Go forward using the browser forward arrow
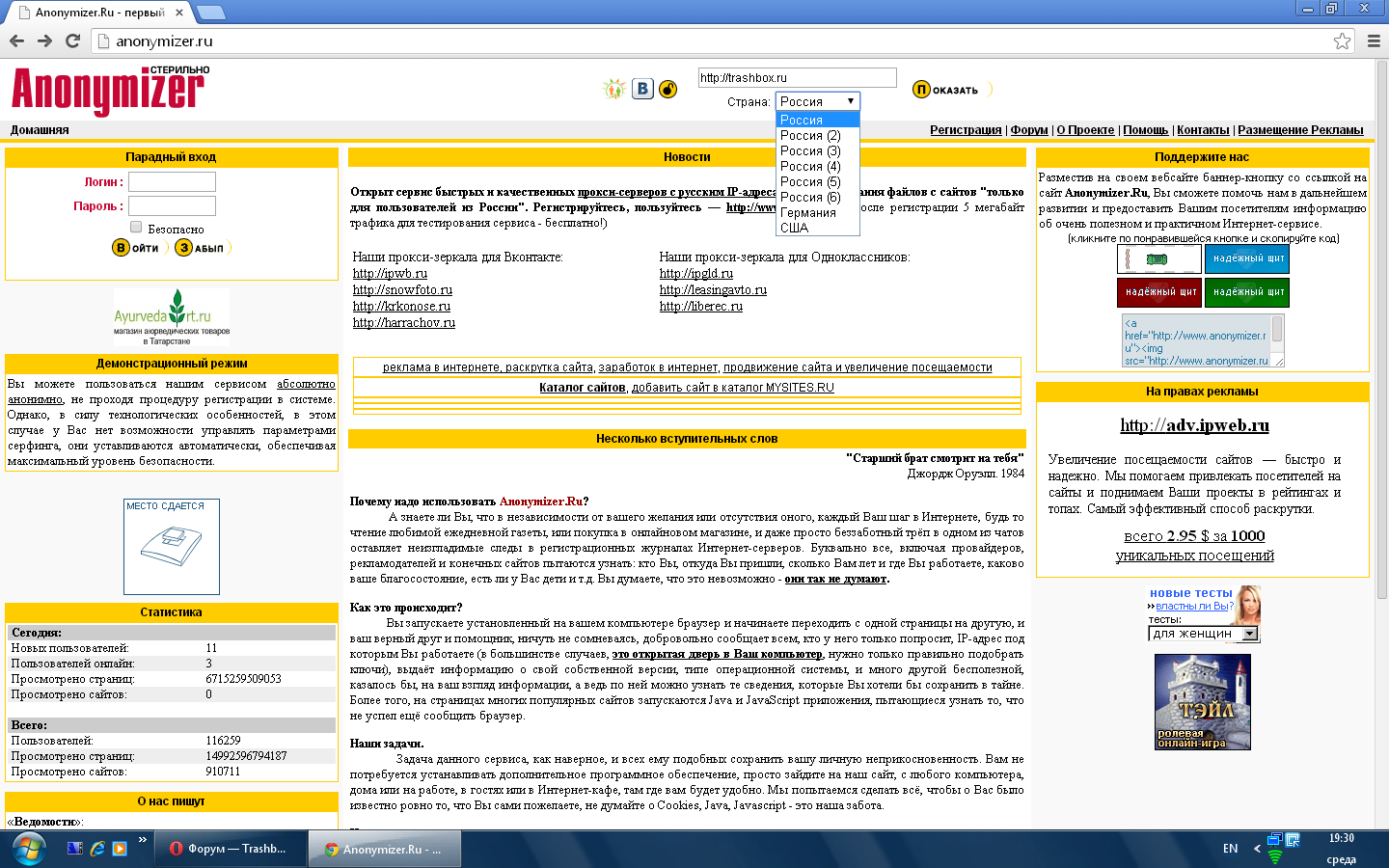 click(x=44, y=41)
